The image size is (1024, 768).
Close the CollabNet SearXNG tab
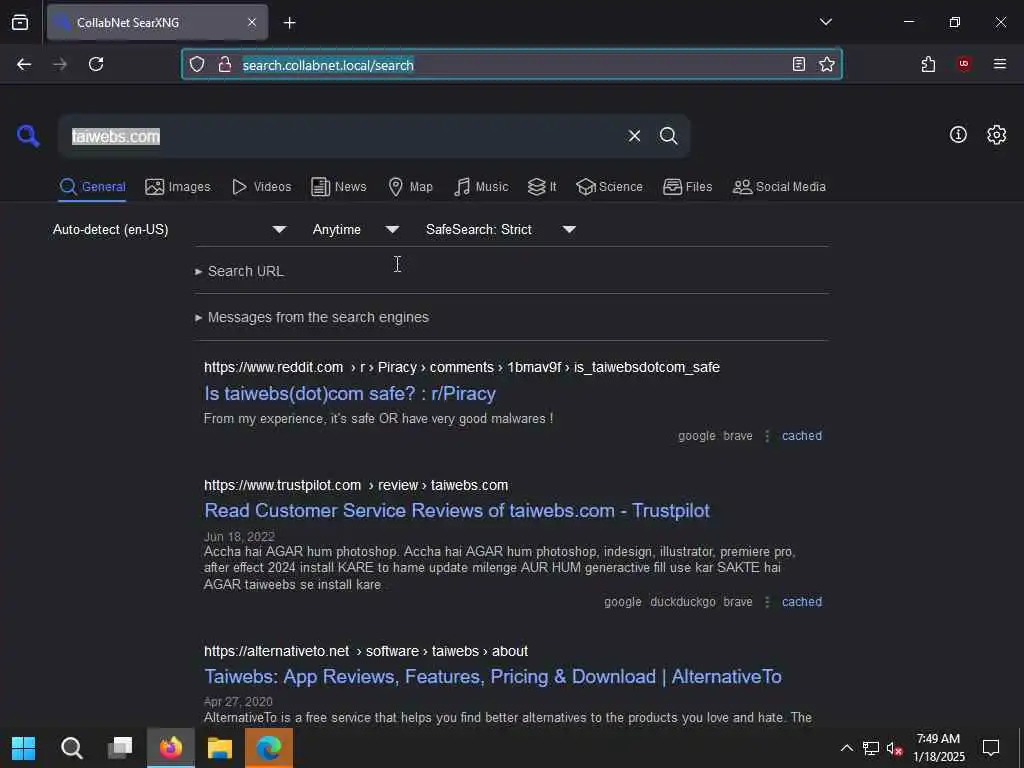pos(252,22)
